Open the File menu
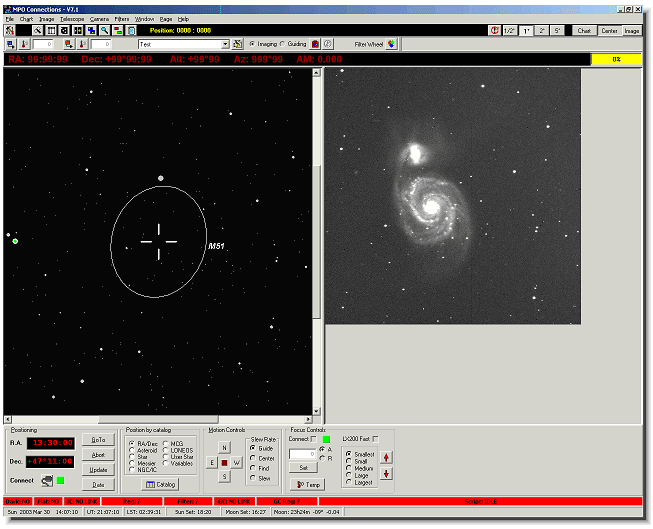 click(10, 19)
